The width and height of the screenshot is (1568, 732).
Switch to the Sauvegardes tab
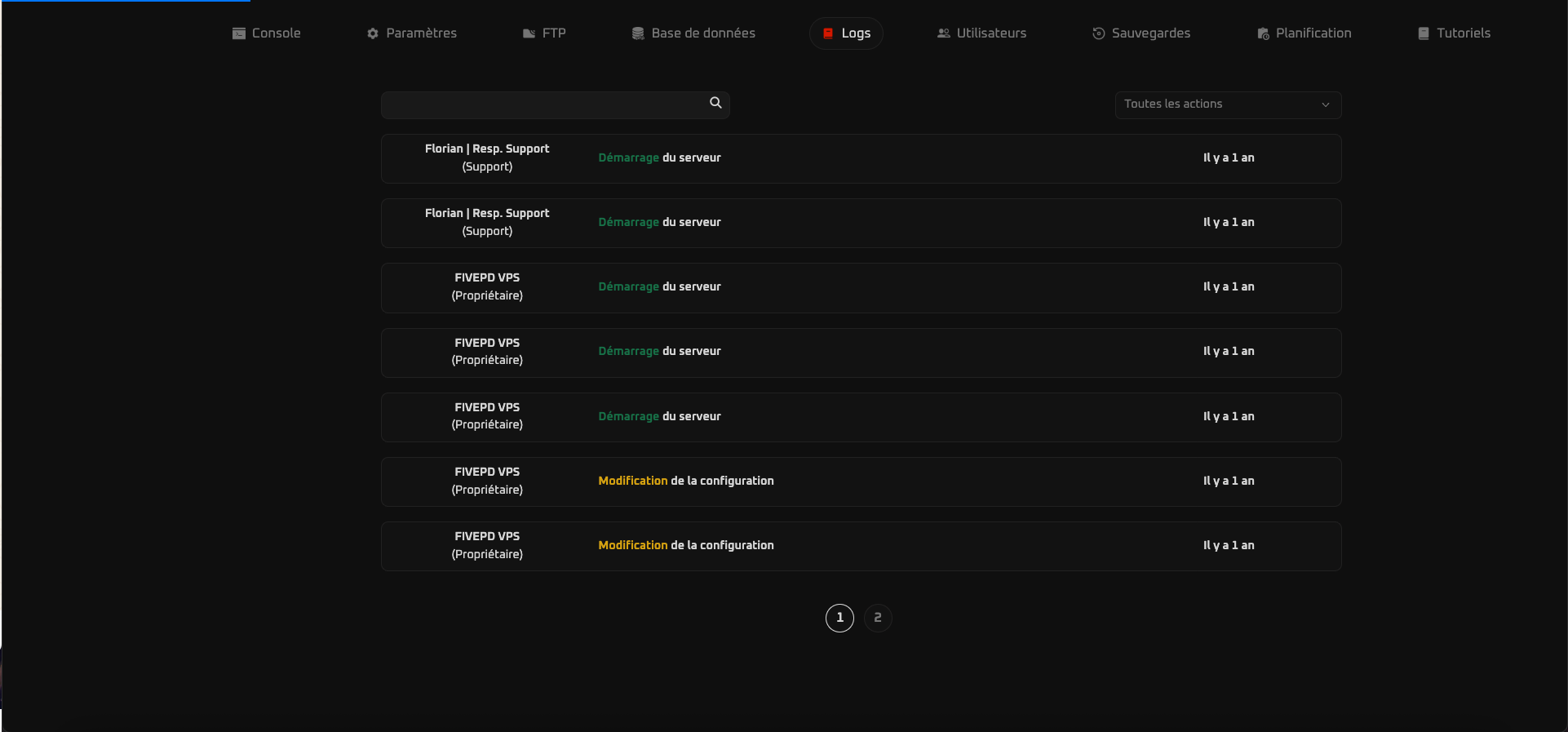1150,33
